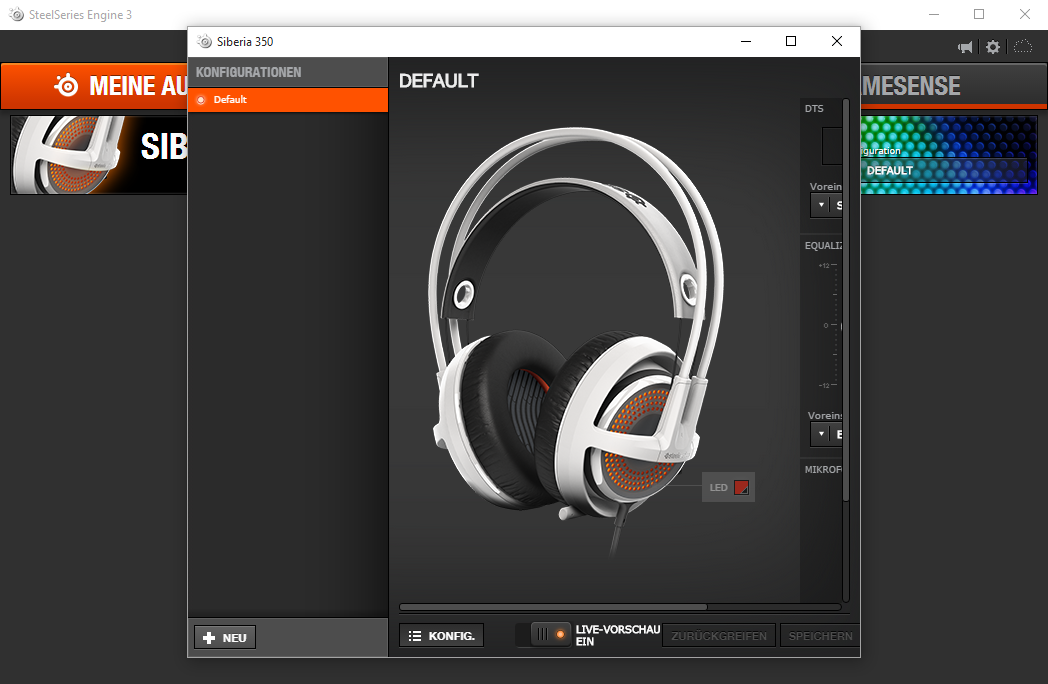
Task: Click the SteelSeries logo in Siberia 350 title bar
Action: point(204,41)
